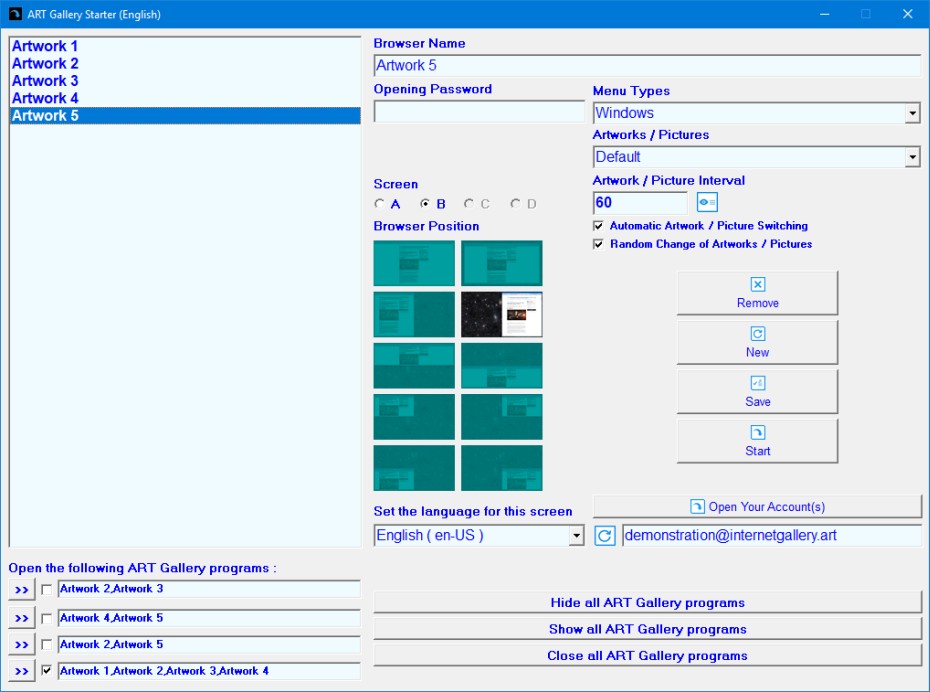The height and width of the screenshot is (692, 930).
Task: Check the box for Artwork 4,Artwork 5
Action: tap(47, 618)
